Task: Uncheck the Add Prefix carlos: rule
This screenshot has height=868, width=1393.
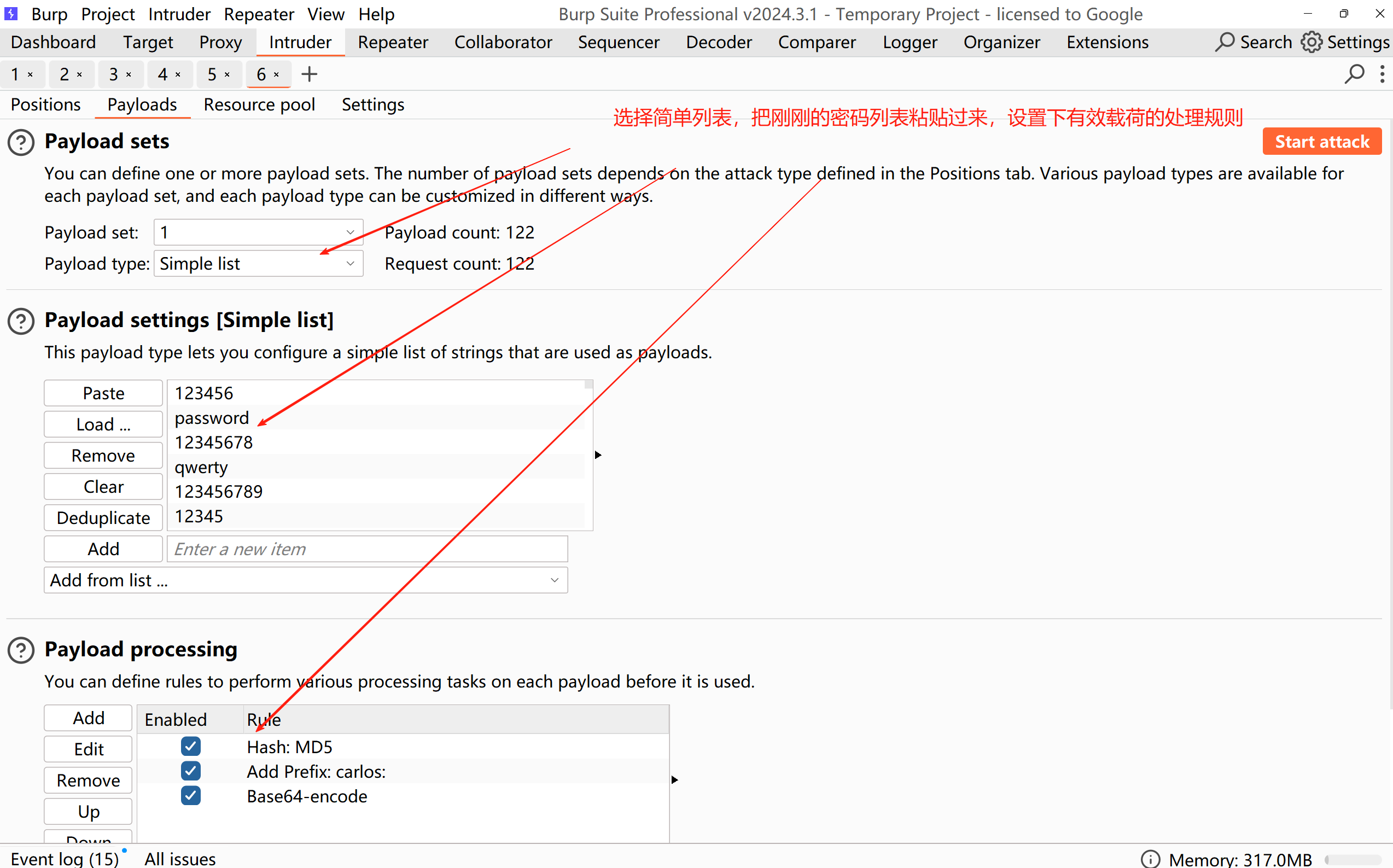Action: click(x=190, y=771)
